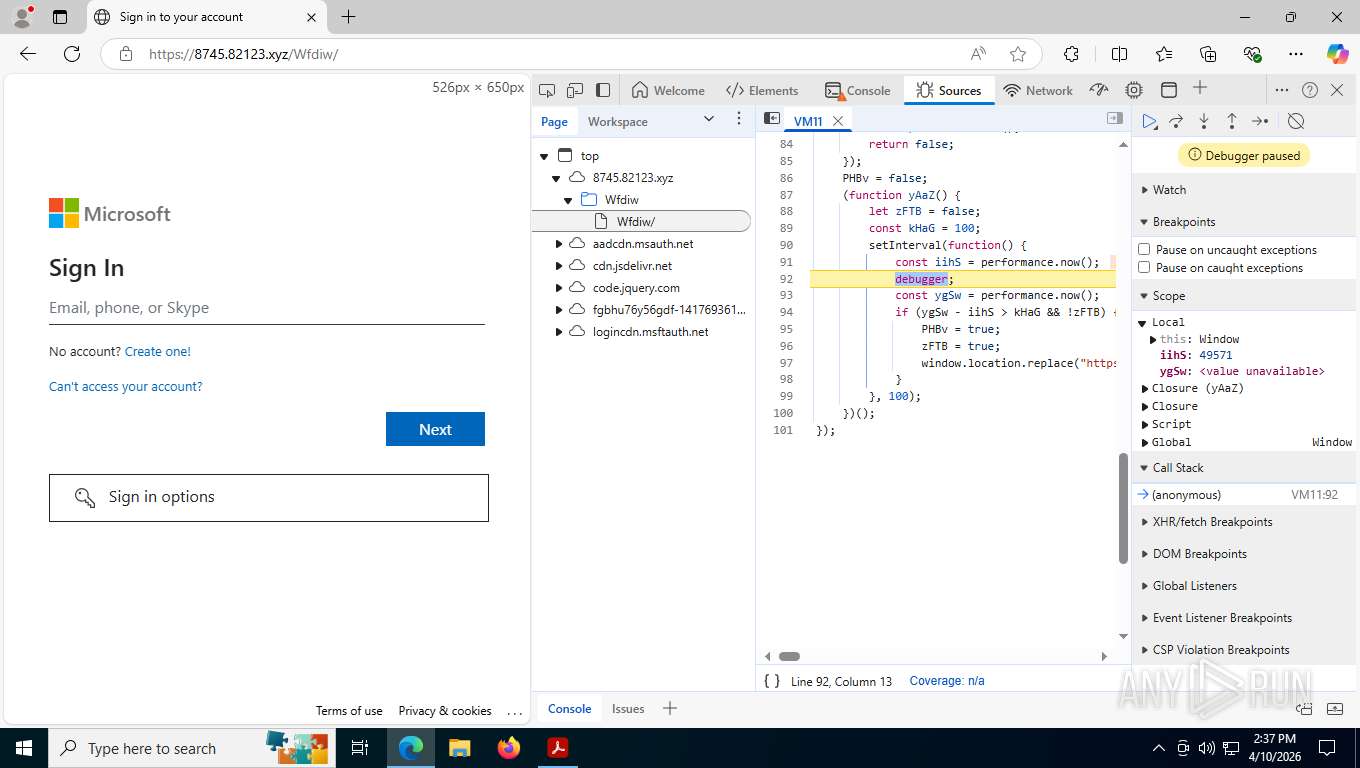Open the Welcome tab

point(668,90)
